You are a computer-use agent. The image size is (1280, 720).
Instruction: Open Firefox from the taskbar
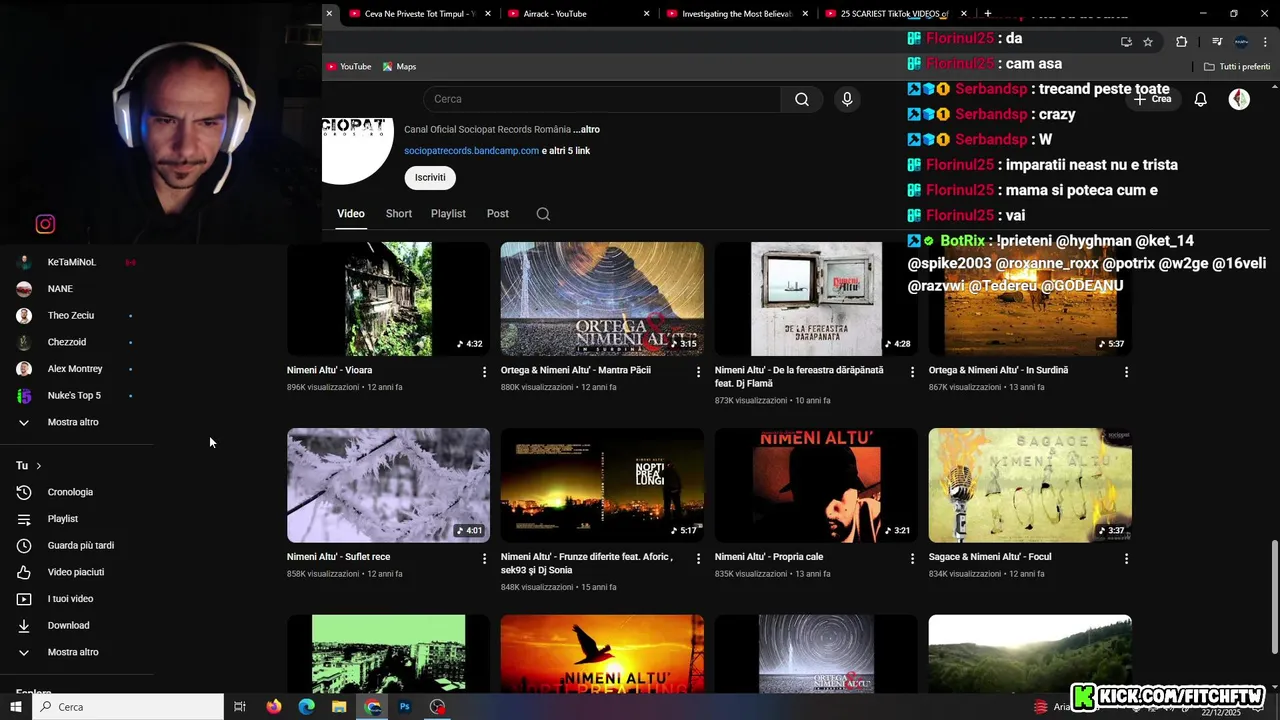[x=274, y=707]
